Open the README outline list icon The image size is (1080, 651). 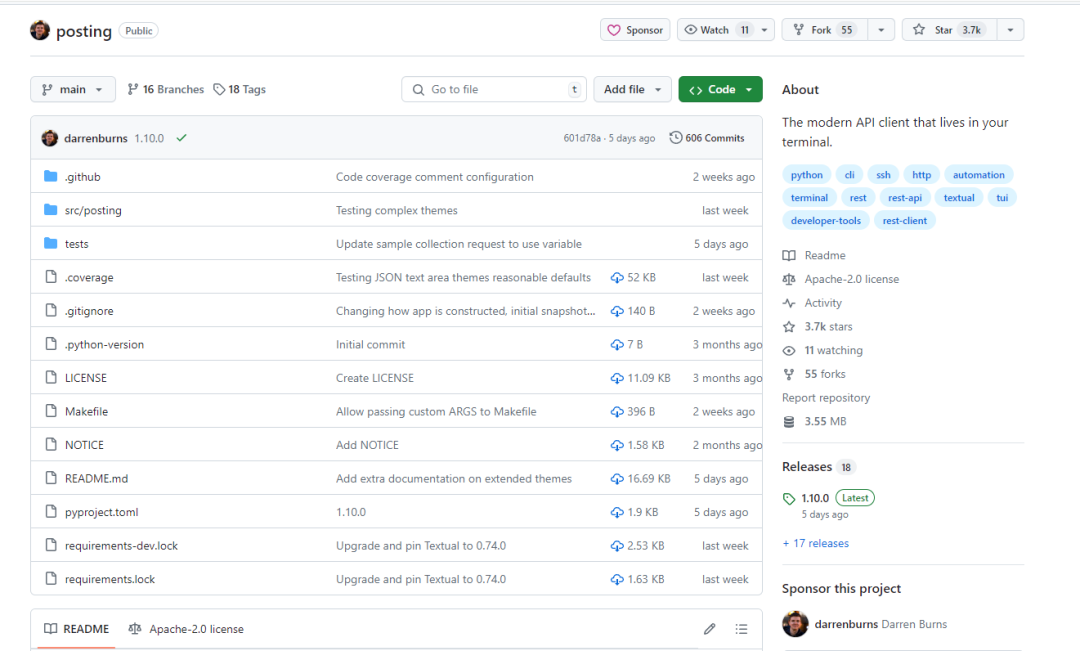pyautogui.click(x=741, y=629)
